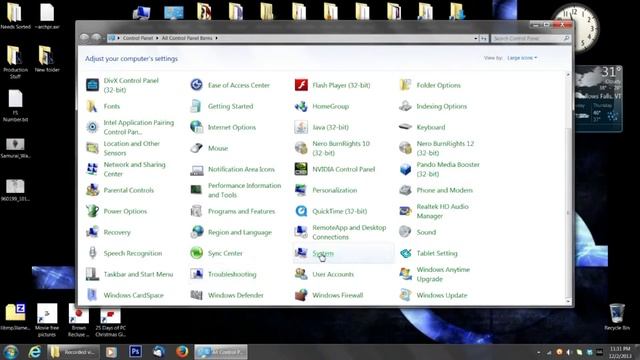This screenshot has width=640, height=360.
Task: Click Windows CardSpace link
Action: tap(133, 295)
